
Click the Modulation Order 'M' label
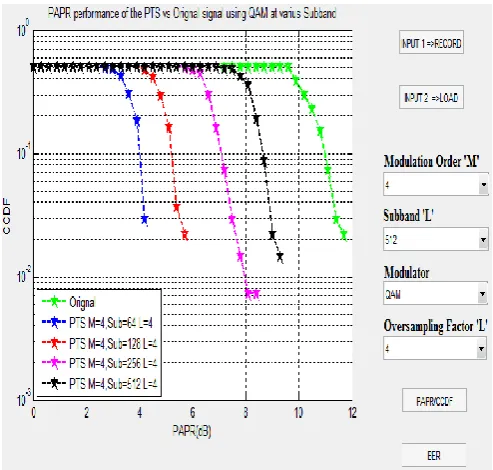[x=432, y=161]
